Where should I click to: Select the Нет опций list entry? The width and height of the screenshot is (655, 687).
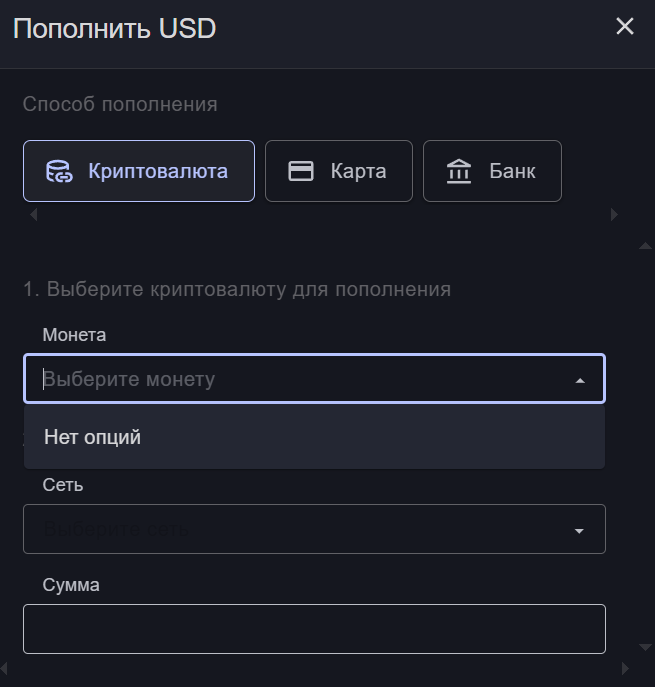tap(93, 437)
